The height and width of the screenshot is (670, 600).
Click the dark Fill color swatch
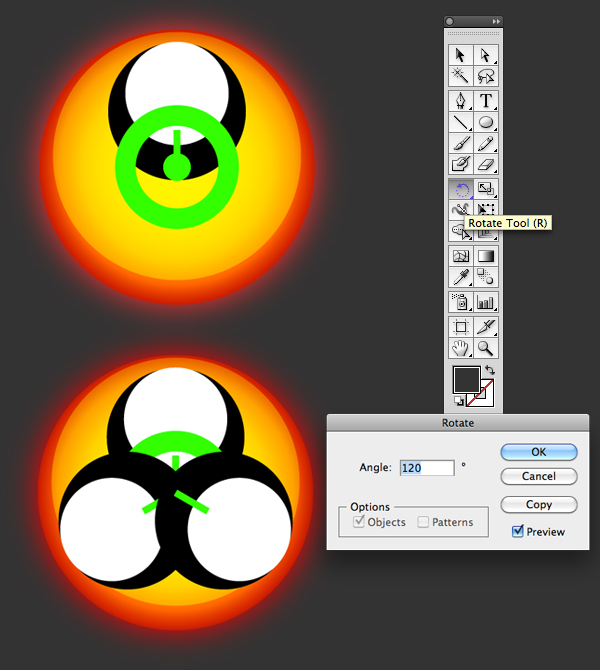click(x=466, y=379)
